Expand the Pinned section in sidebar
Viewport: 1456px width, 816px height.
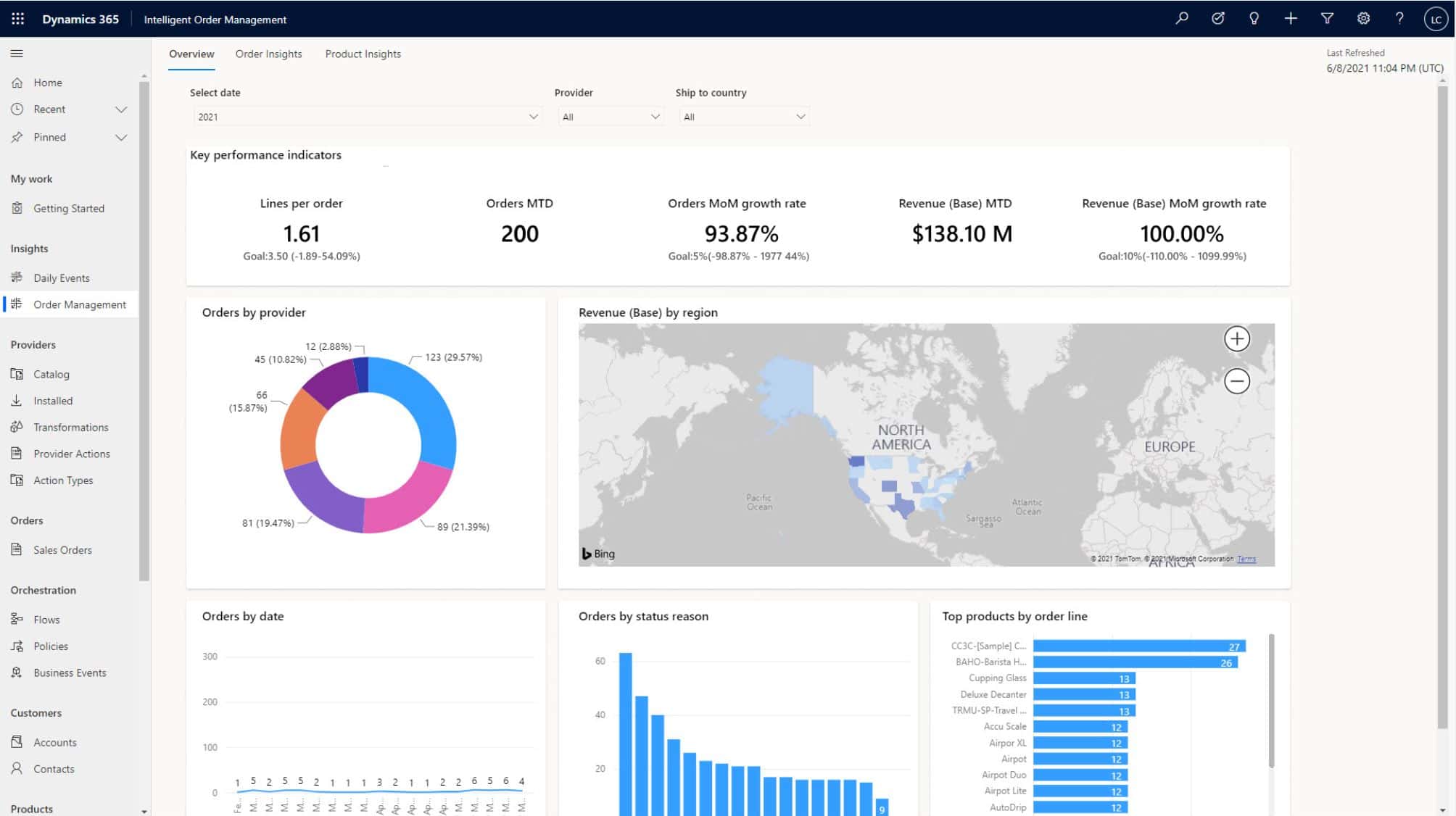pyautogui.click(x=122, y=137)
